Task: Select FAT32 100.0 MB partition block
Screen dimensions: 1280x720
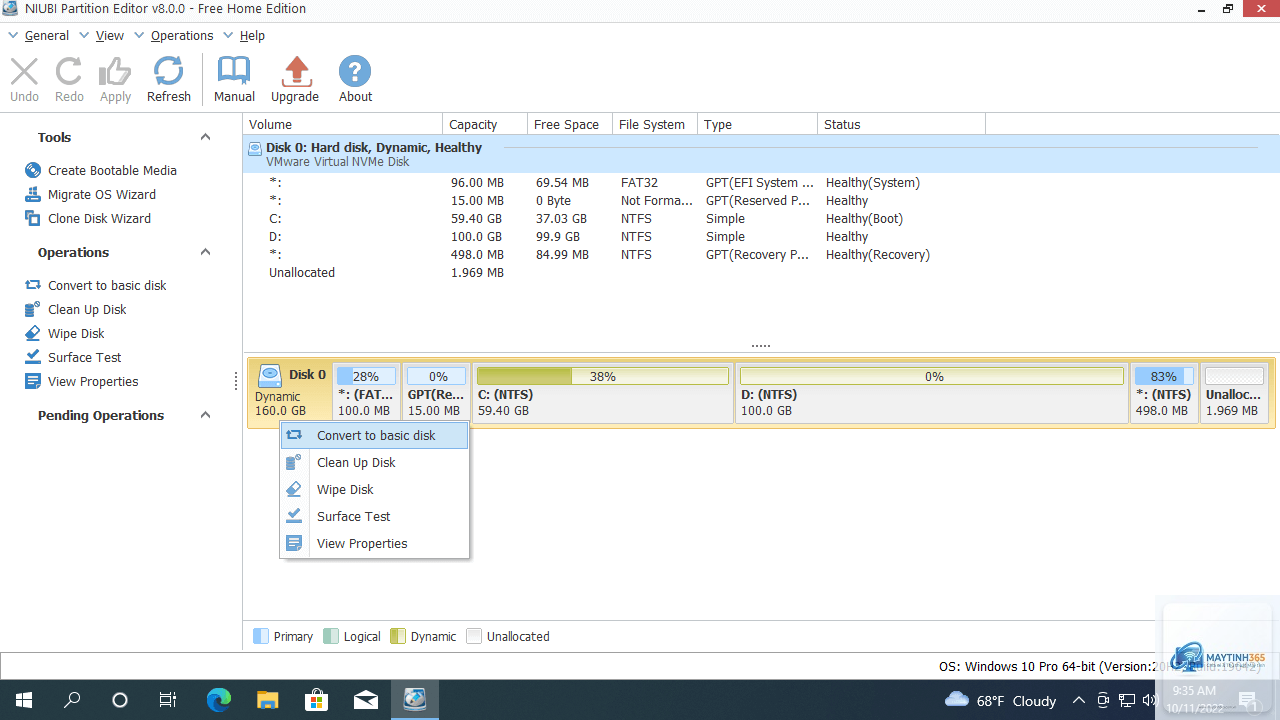Action: click(366, 392)
